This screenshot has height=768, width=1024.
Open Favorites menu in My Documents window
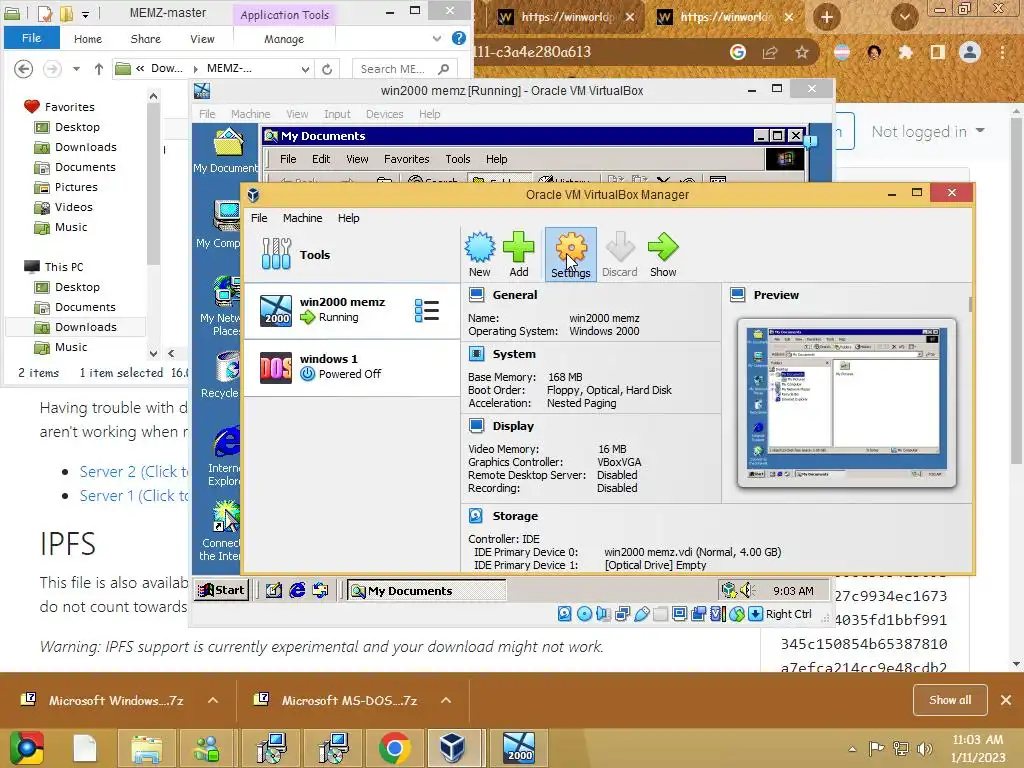pyautogui.click(x=406, y=159)
